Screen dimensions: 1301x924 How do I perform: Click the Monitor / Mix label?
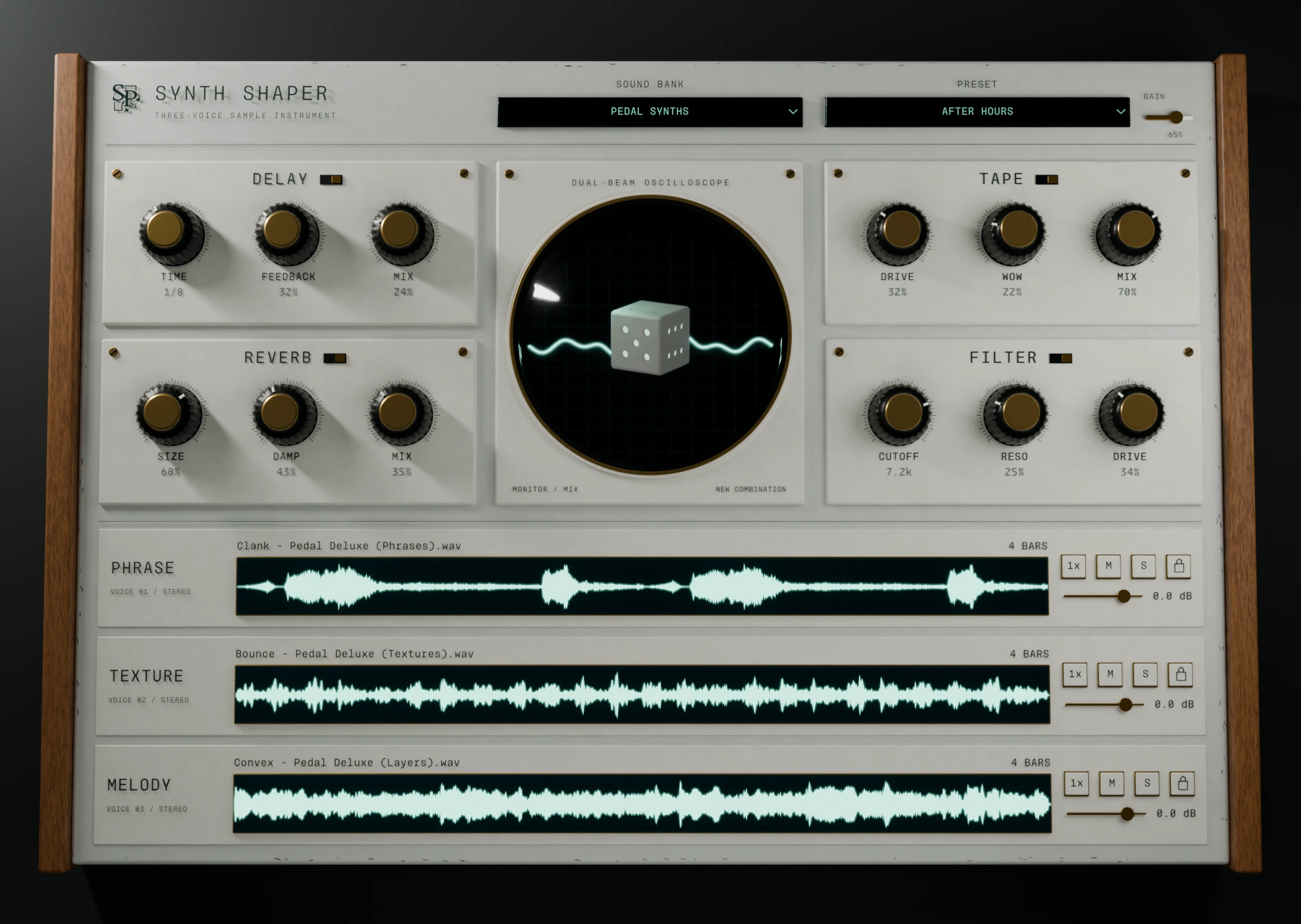[x=545, y=490]
